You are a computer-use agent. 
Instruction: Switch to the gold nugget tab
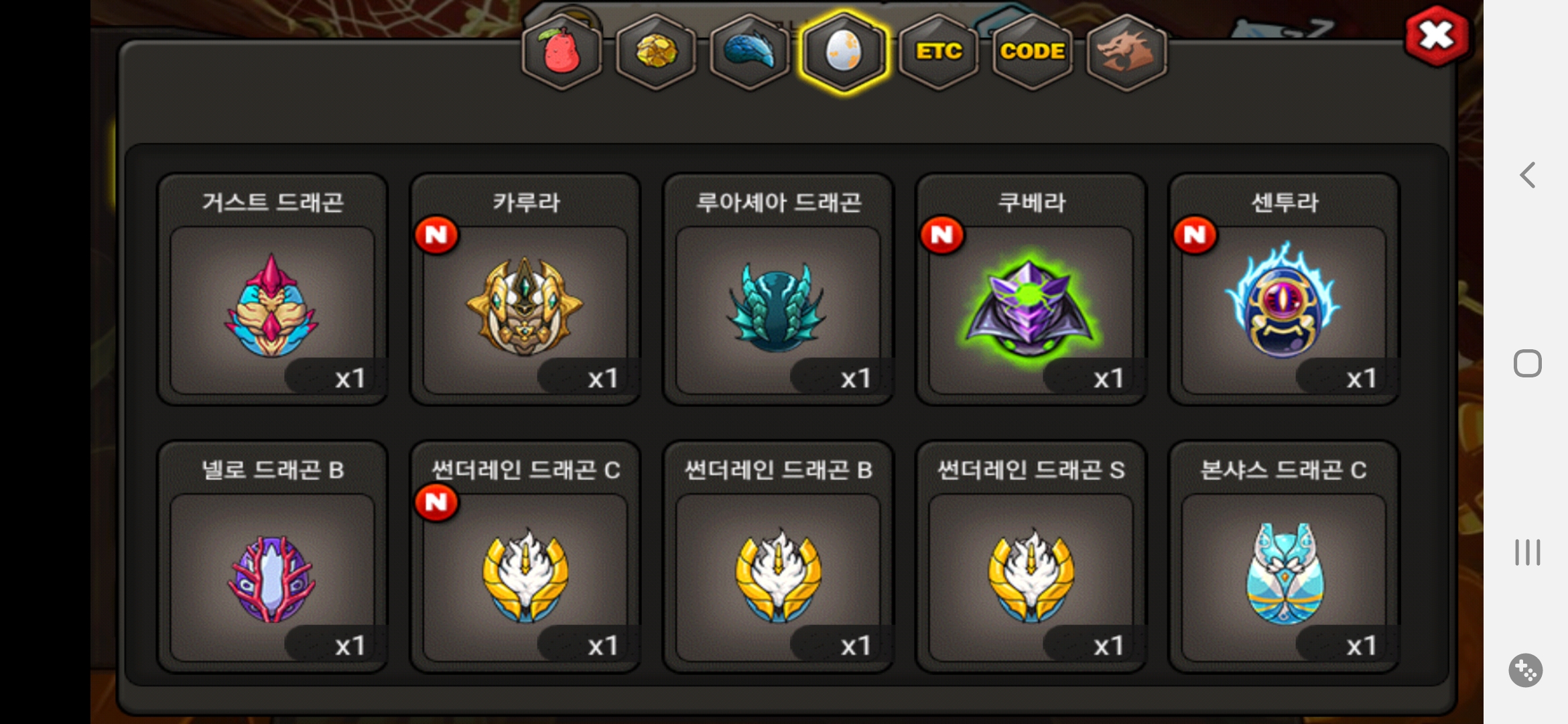[655, 52]
